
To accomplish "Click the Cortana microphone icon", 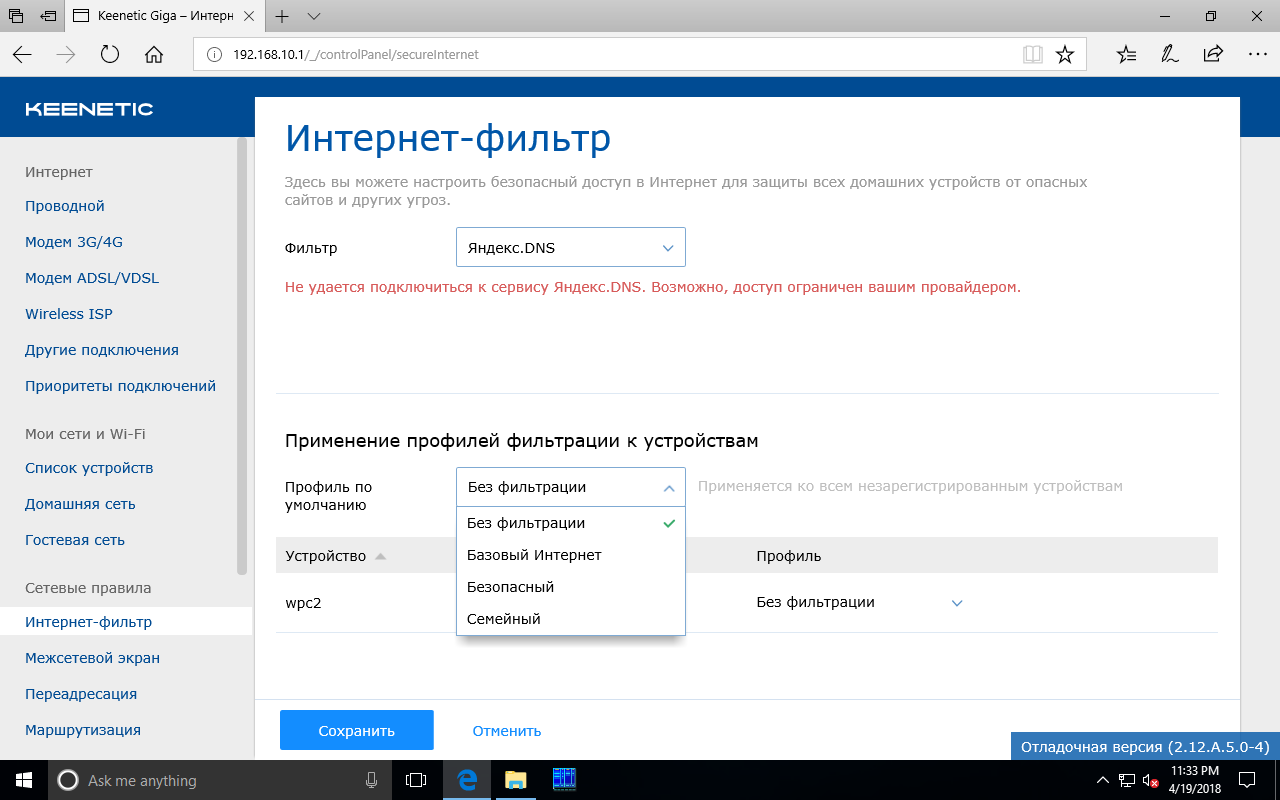I will pyautogui.click(x=371, y=780).
